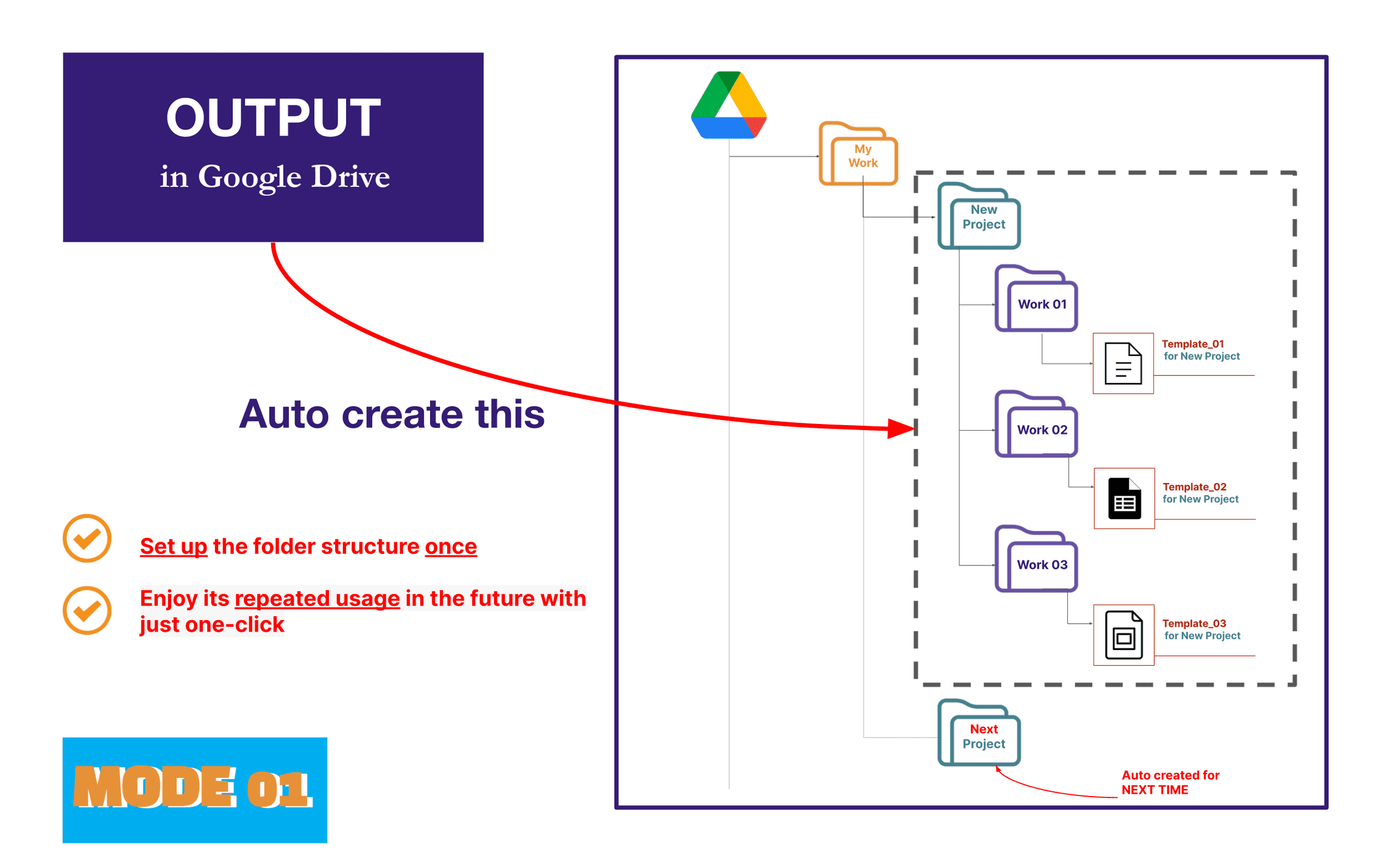Click the orange checkmark beside Set up
The image size is (1389, 868).
87,538
